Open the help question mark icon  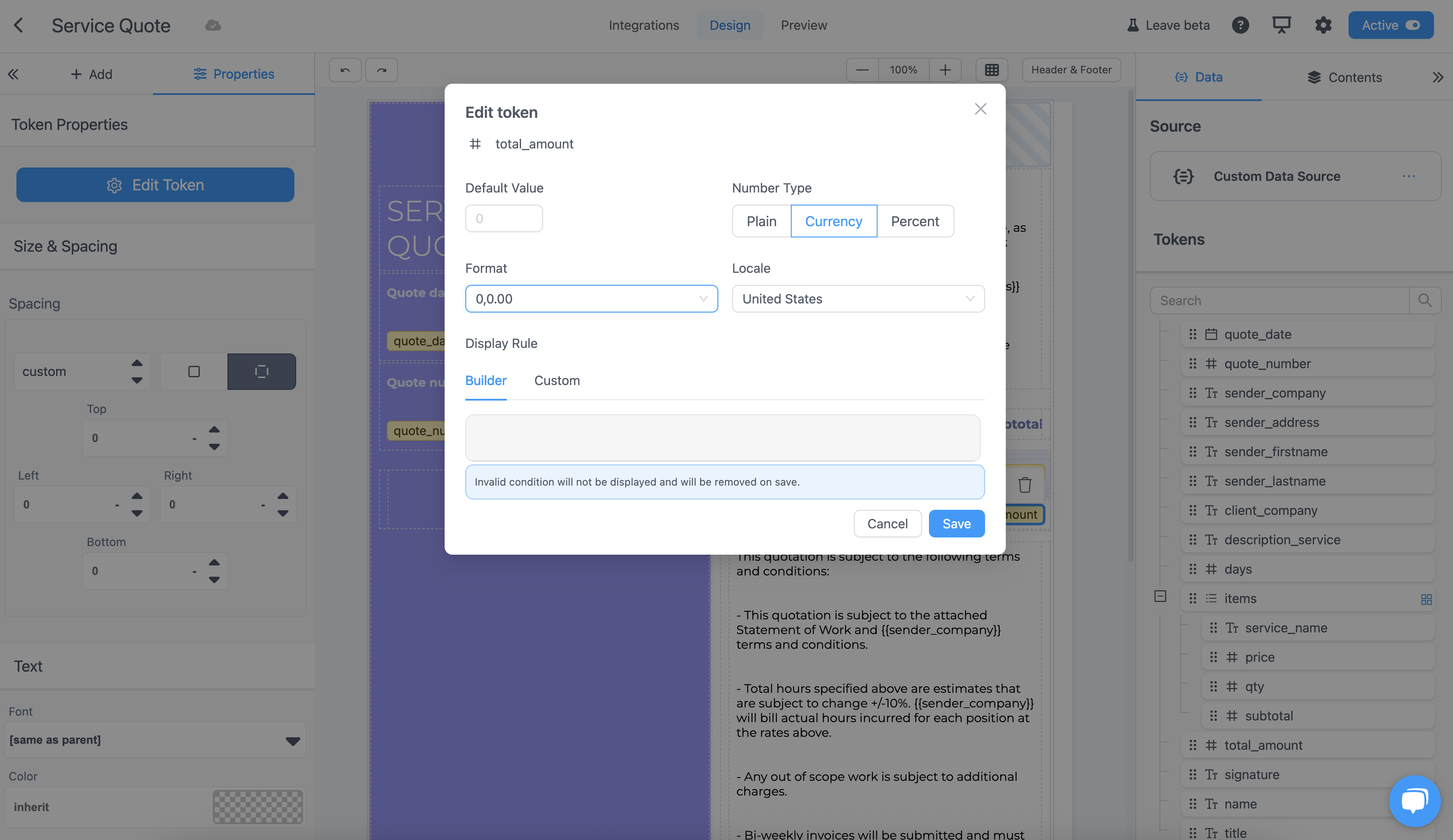(x=1240, y=25)
